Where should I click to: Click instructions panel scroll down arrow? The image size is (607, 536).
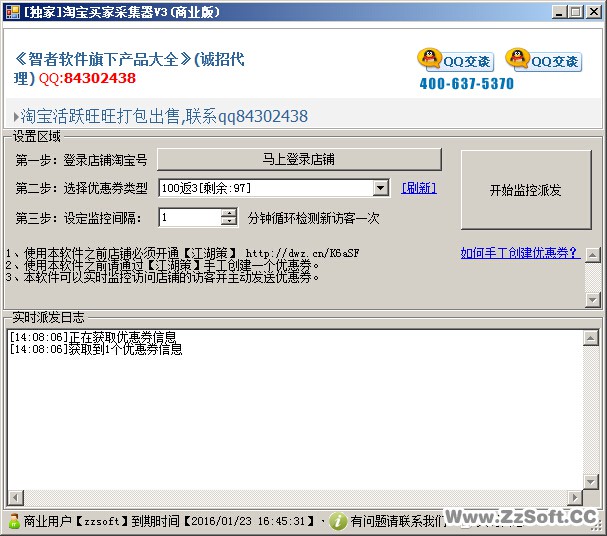click(593, 299)
